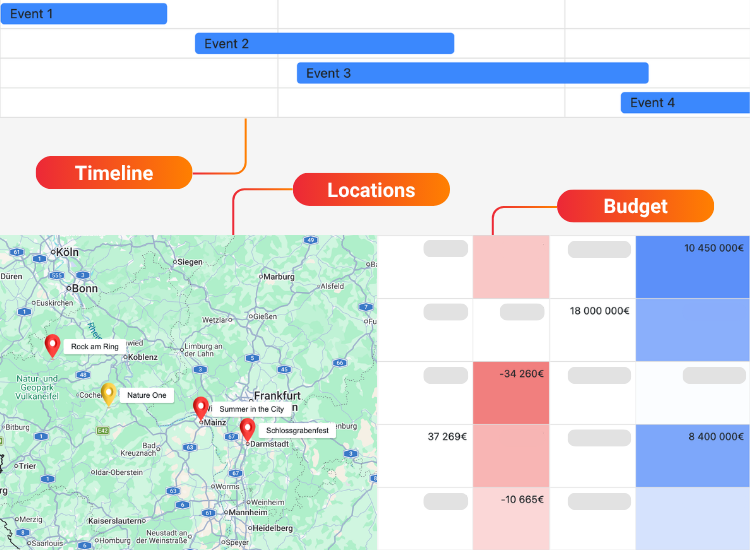Click Darmstadt city label on map

[270, 444]
